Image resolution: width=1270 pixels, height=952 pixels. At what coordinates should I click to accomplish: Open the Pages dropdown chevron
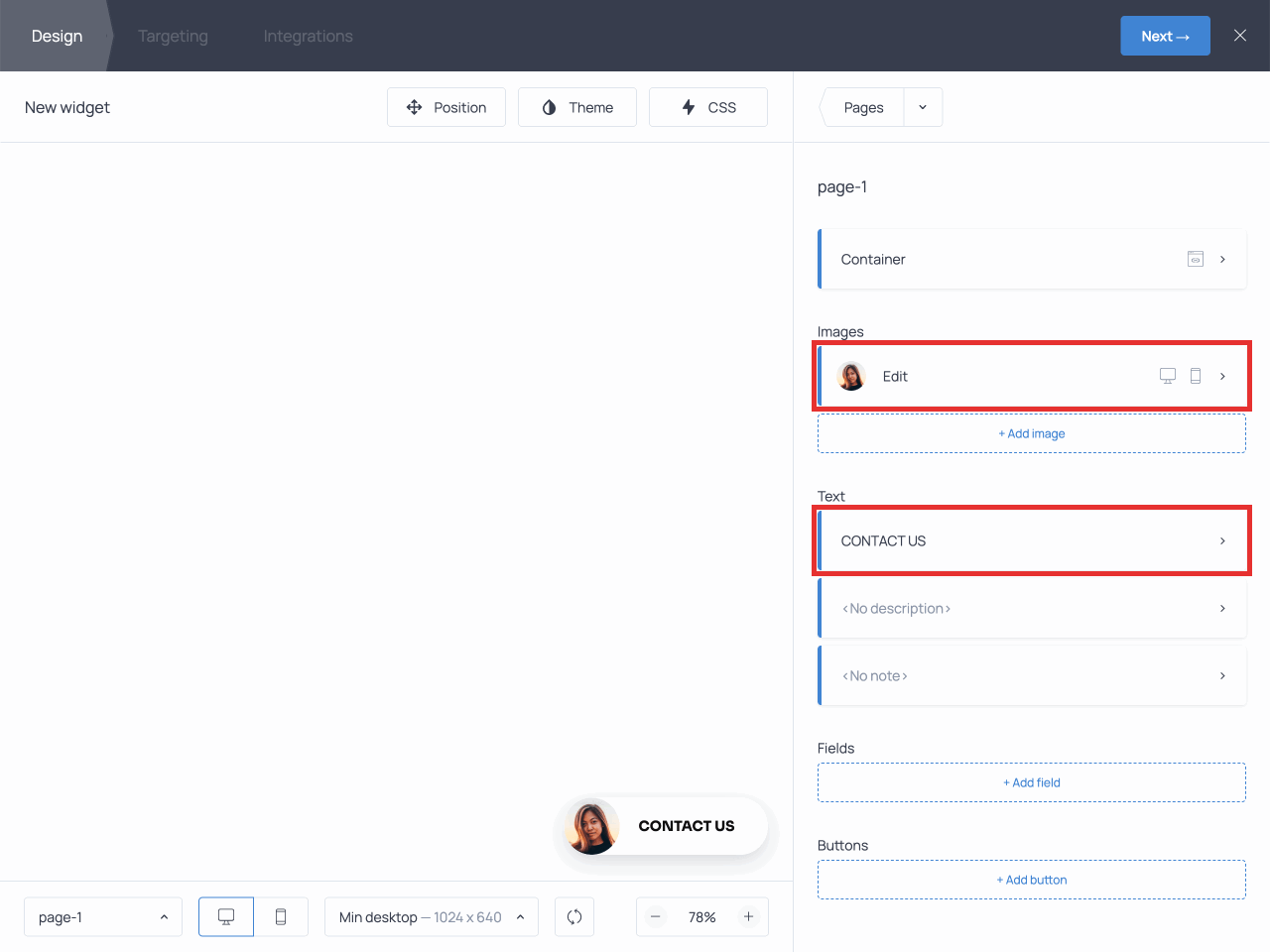click(x=923, y=107)
